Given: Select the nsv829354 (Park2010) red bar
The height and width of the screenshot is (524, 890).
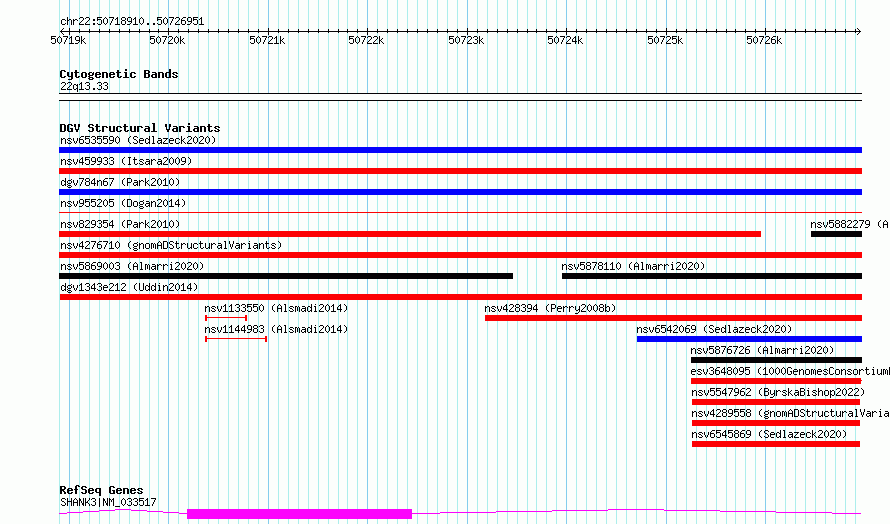Looking at the screenshot, I should click(410, 234).
